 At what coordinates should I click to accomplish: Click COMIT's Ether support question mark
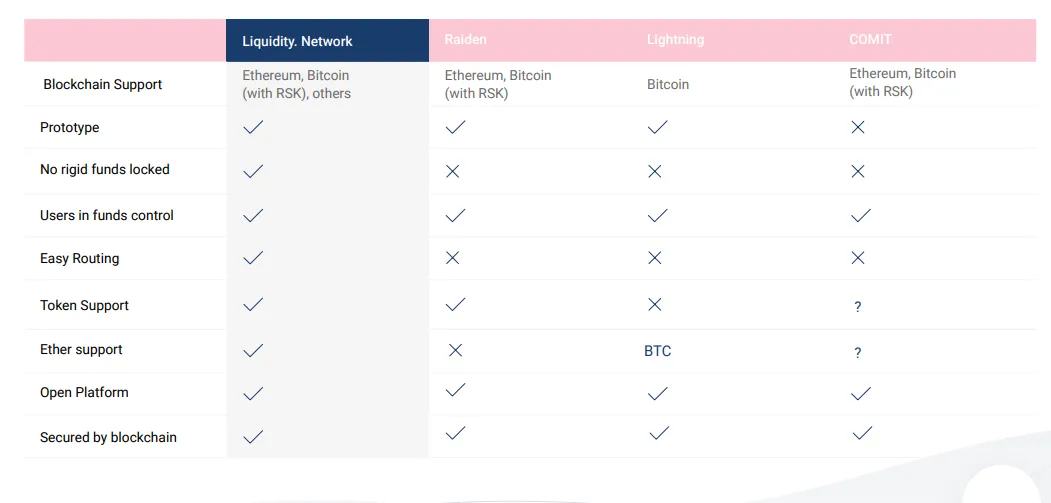coord(857,353)
